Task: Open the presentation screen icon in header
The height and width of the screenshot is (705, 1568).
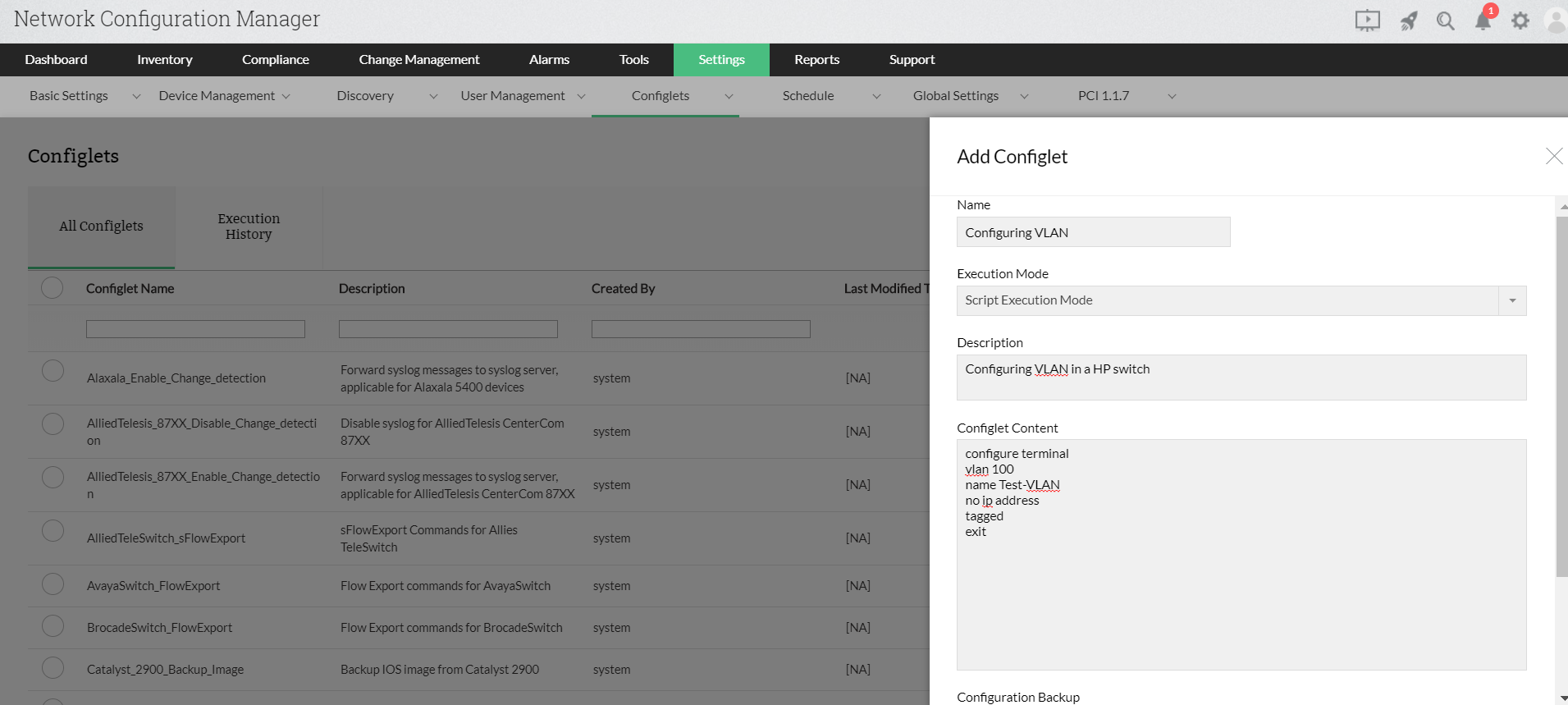Action: click(x=1367, y=21)
